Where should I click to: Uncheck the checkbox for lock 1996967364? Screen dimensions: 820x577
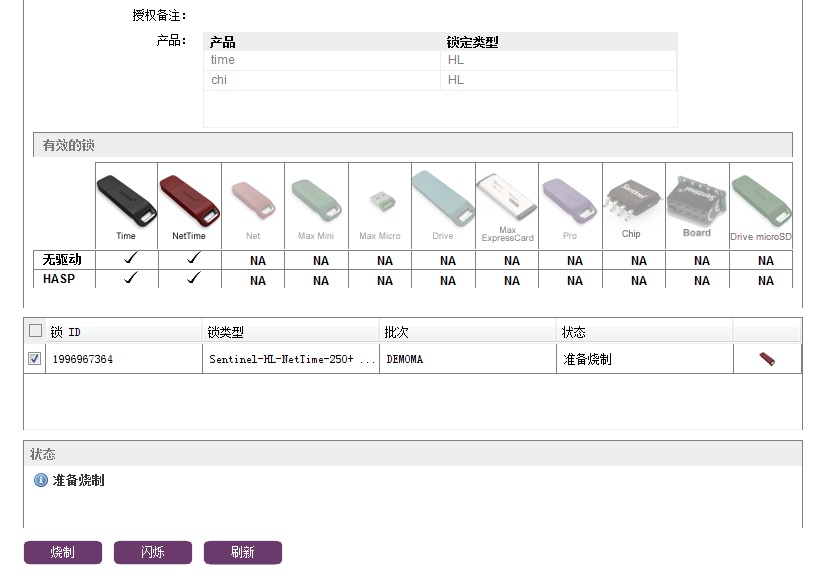[x=36, y=359]
